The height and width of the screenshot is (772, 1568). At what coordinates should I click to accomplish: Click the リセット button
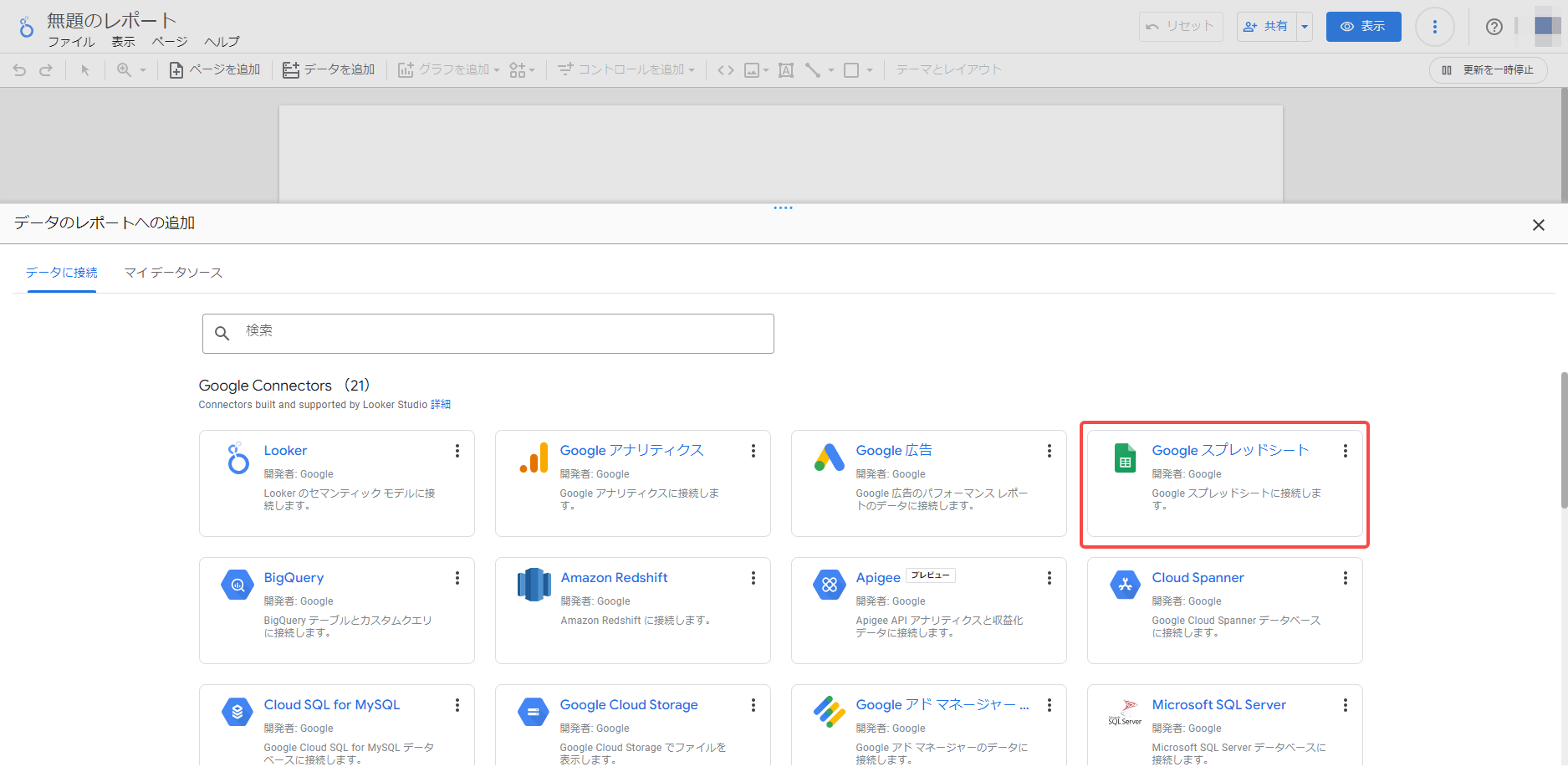pyautogui.click(x=1181, y=27)
